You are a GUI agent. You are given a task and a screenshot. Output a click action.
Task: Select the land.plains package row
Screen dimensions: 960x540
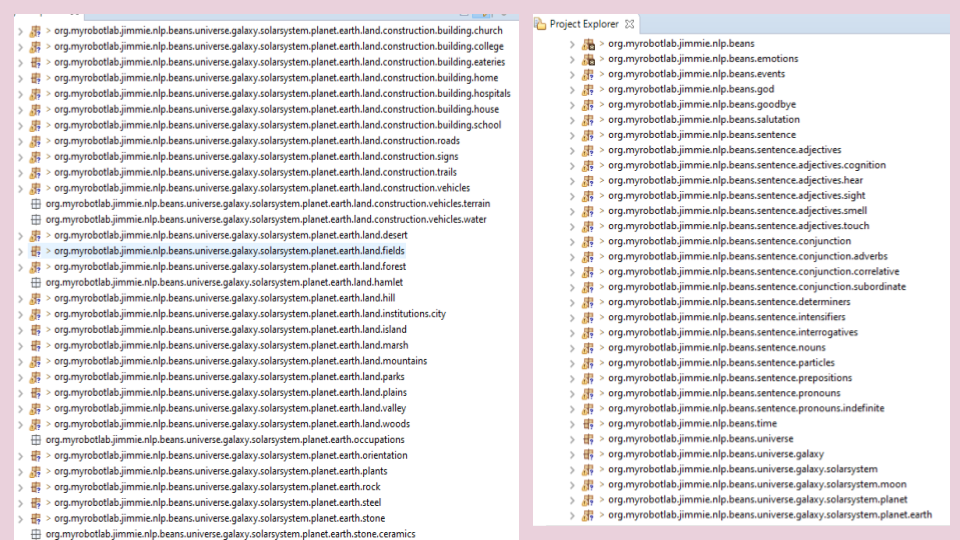230,392
